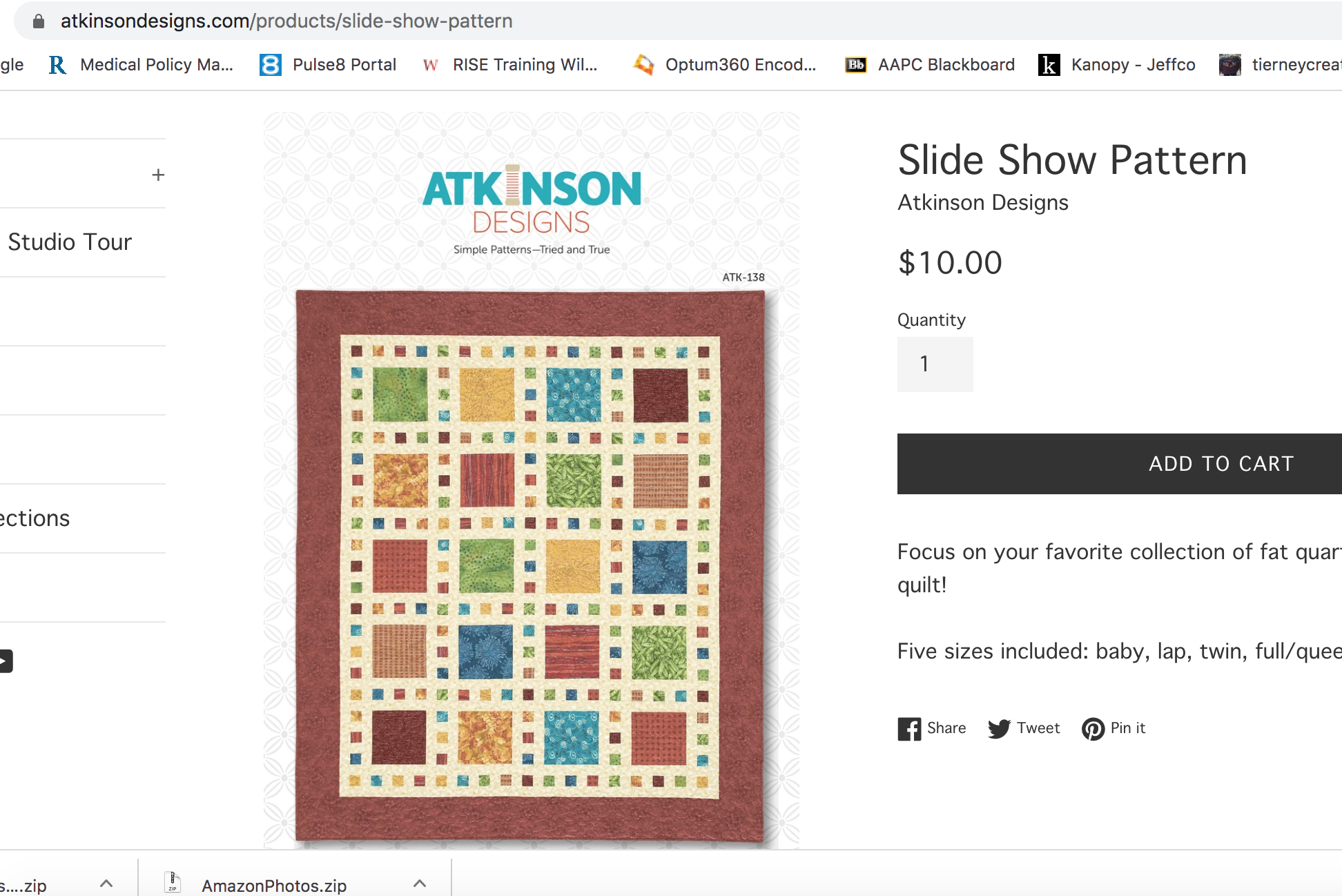Open the Collections sidebar item
The image size is (1342, 896).
[35, 518]
